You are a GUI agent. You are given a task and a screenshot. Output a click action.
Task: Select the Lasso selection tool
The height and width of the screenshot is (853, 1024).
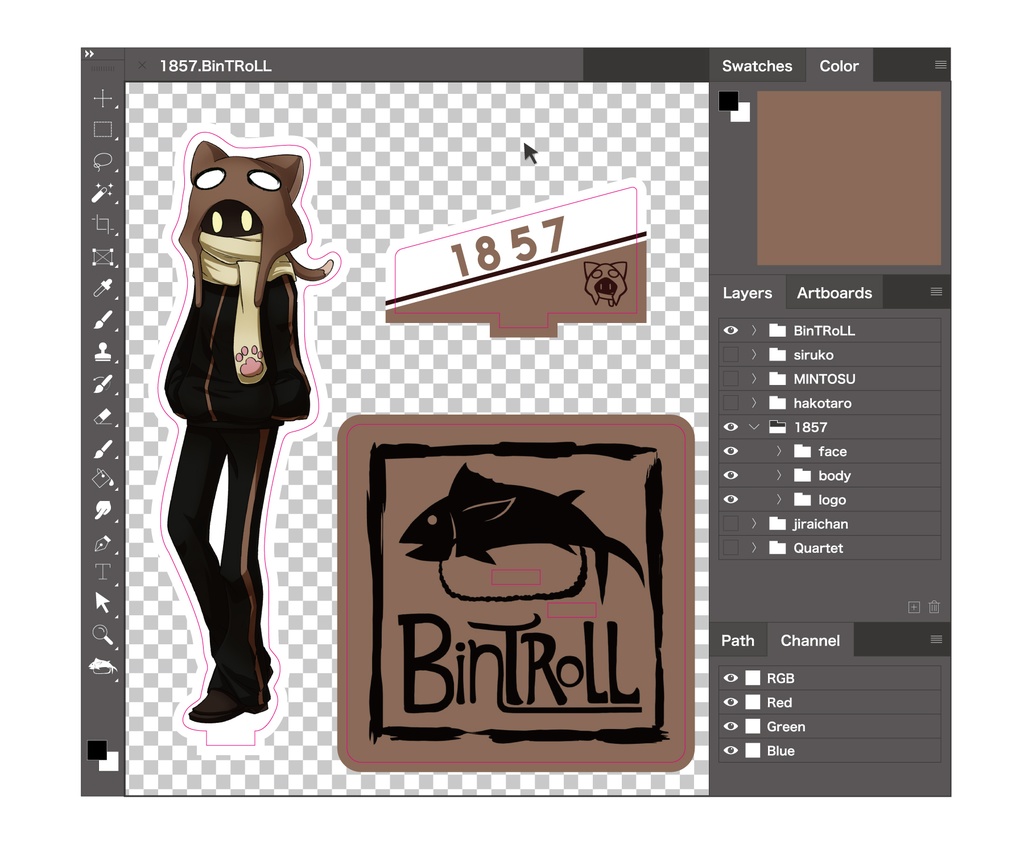(103, 162)
